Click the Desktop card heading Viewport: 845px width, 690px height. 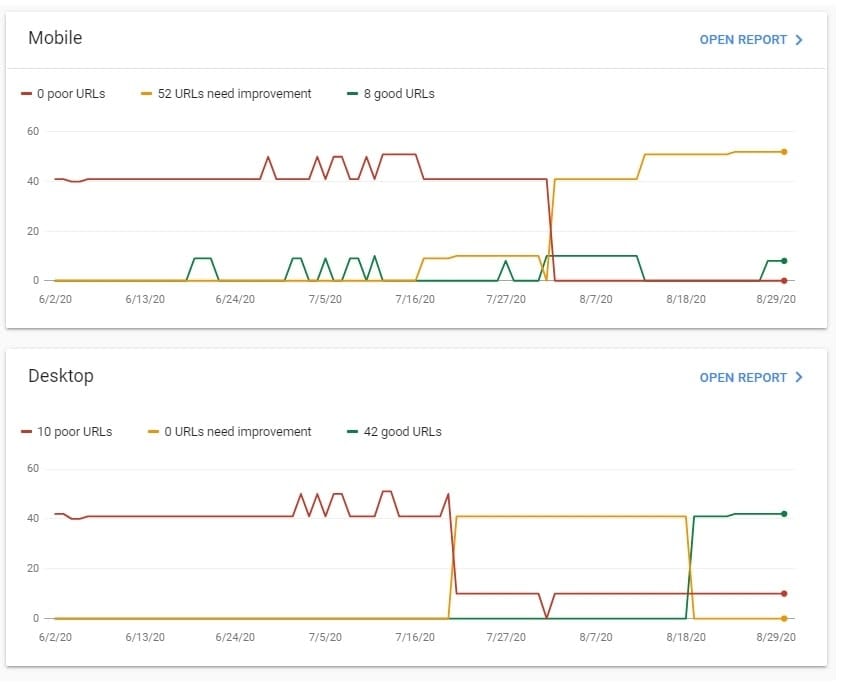click(61, 376)
